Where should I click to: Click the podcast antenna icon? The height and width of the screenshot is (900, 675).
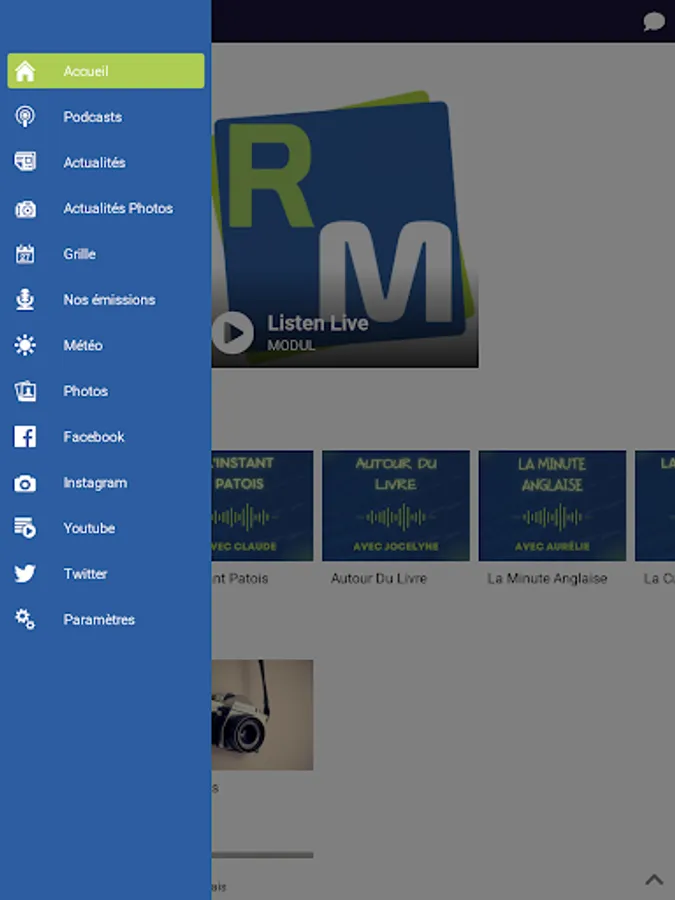click(25, 117)
